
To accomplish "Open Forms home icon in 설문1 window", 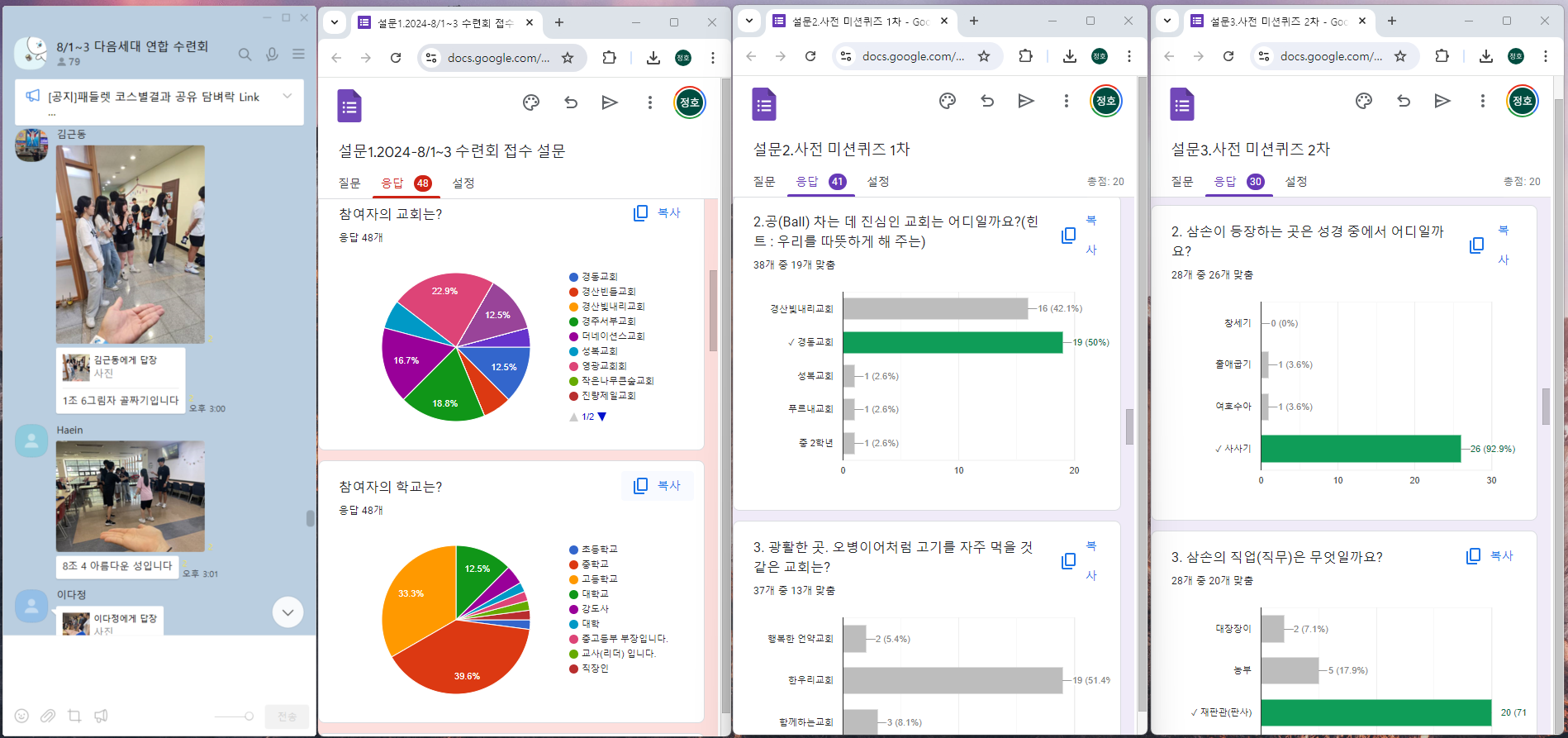I will coord(349,106).
